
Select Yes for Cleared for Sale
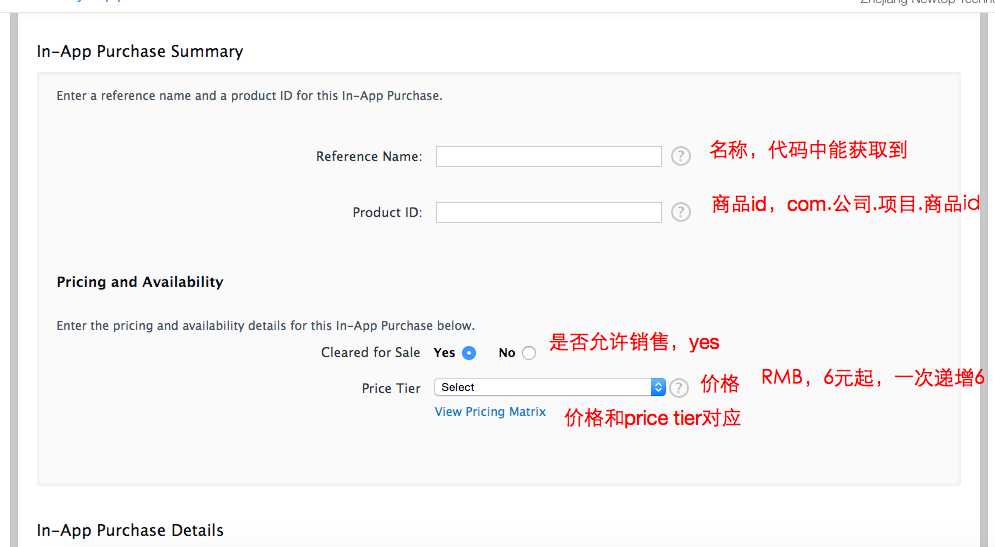[469, 353]
